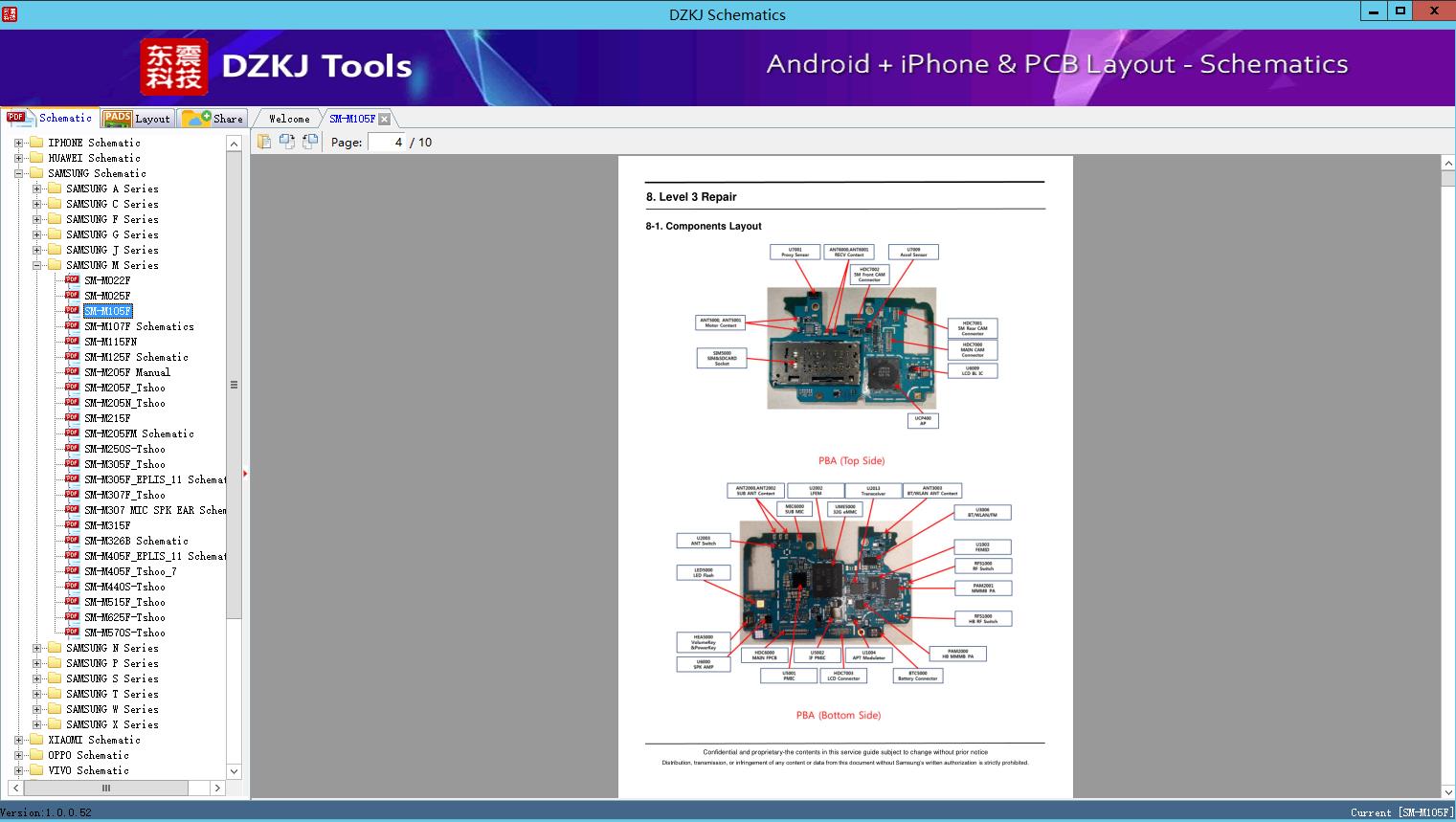
Task: Open SM-M305F_Tshoo in the tree
Action: [124, 464]
